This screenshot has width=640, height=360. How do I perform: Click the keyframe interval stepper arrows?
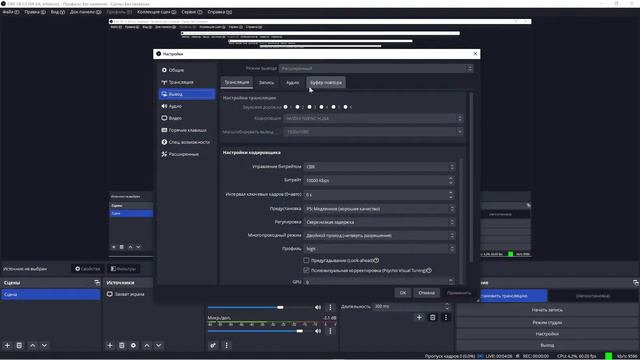(x=451, y=195)
